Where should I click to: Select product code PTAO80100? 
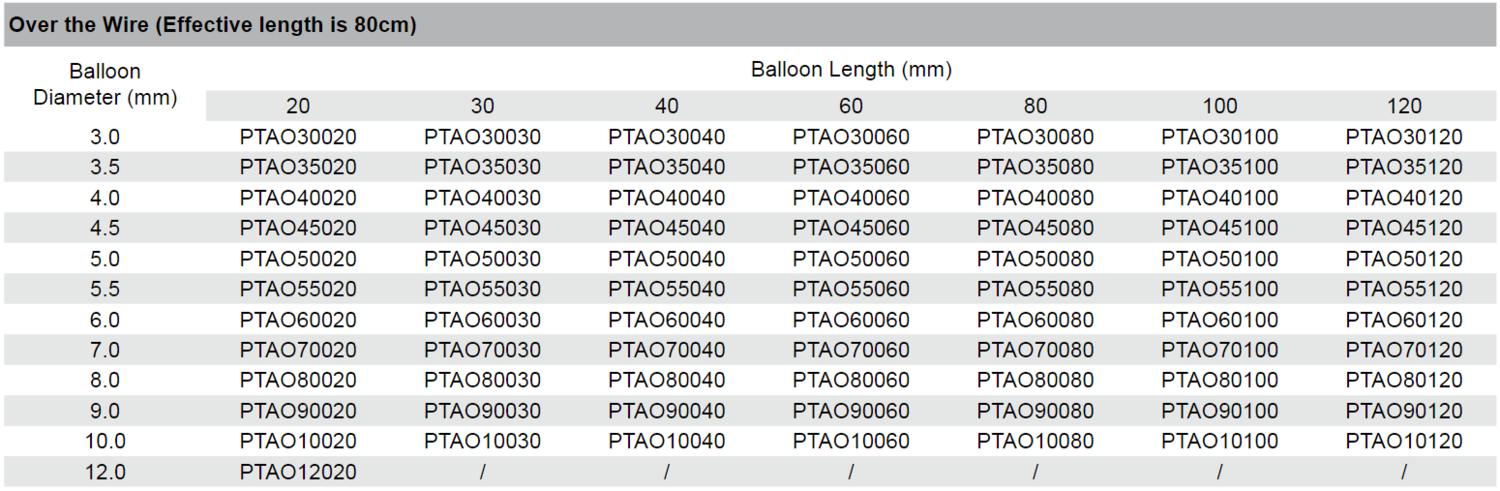(1220, 380)
